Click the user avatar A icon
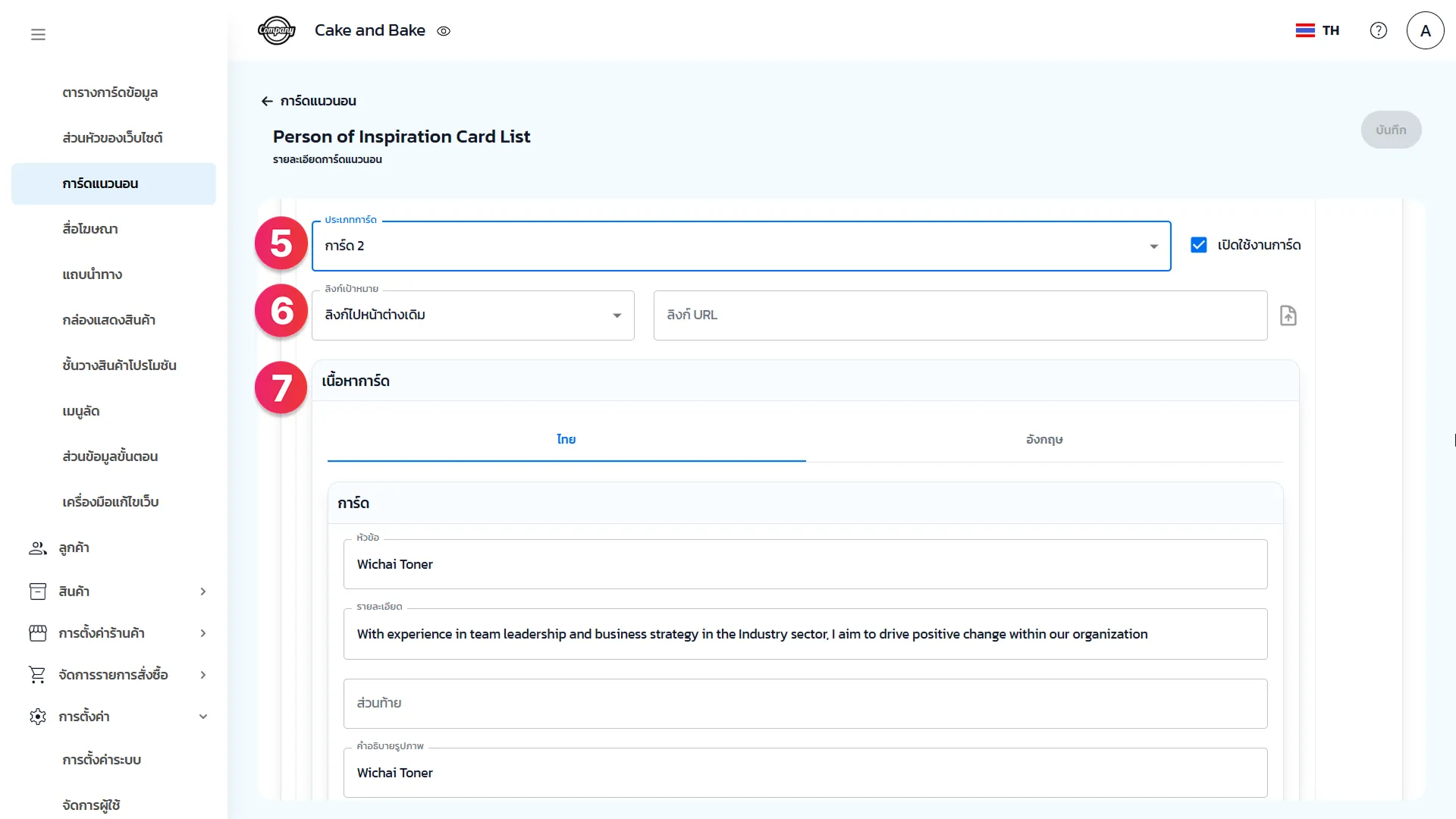The width and height of the screenshot is (1456, 819). pyautogui.click(x=1425, y=30)
